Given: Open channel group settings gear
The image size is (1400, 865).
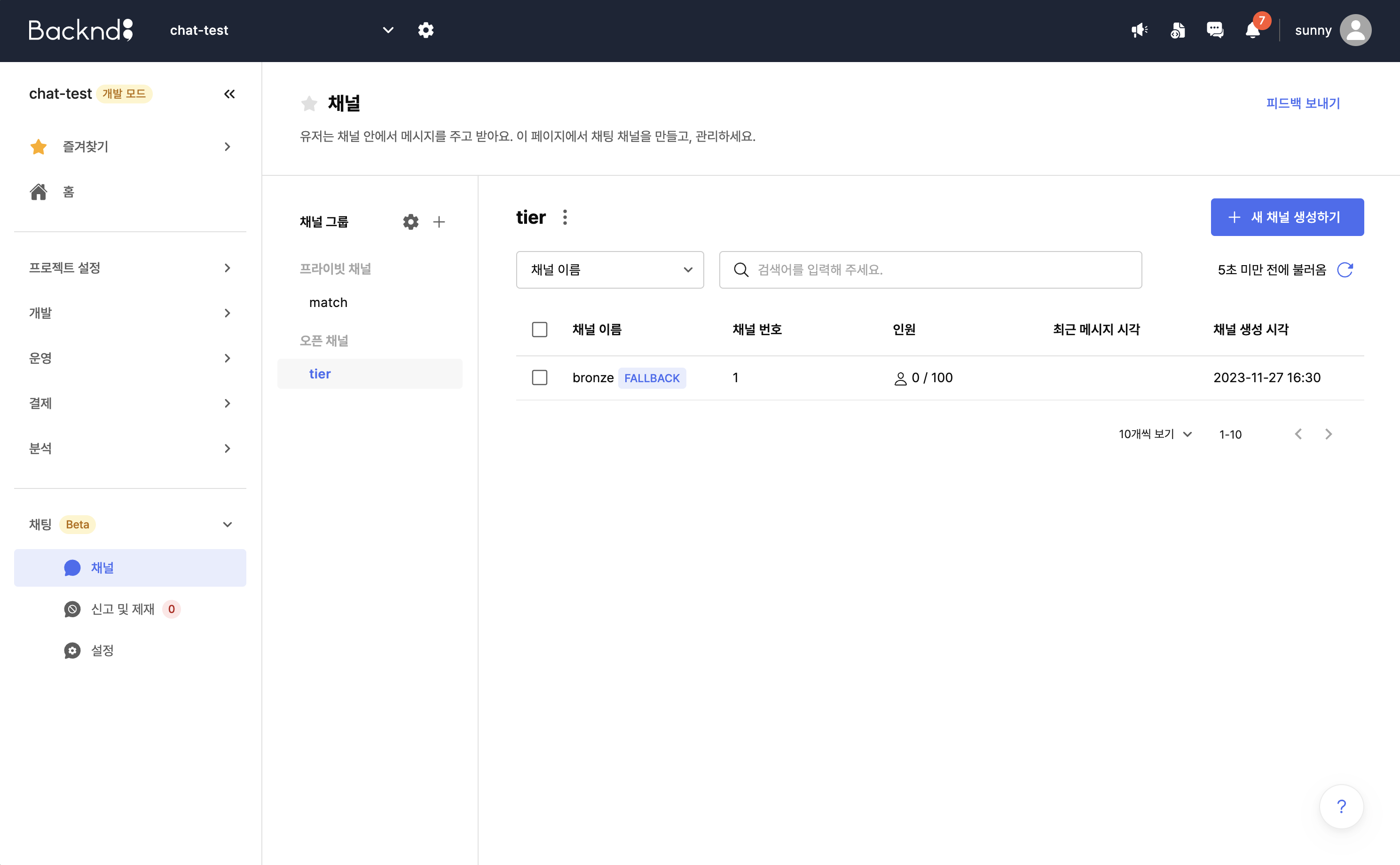Looking at the screenshot, I should [410, 222].
